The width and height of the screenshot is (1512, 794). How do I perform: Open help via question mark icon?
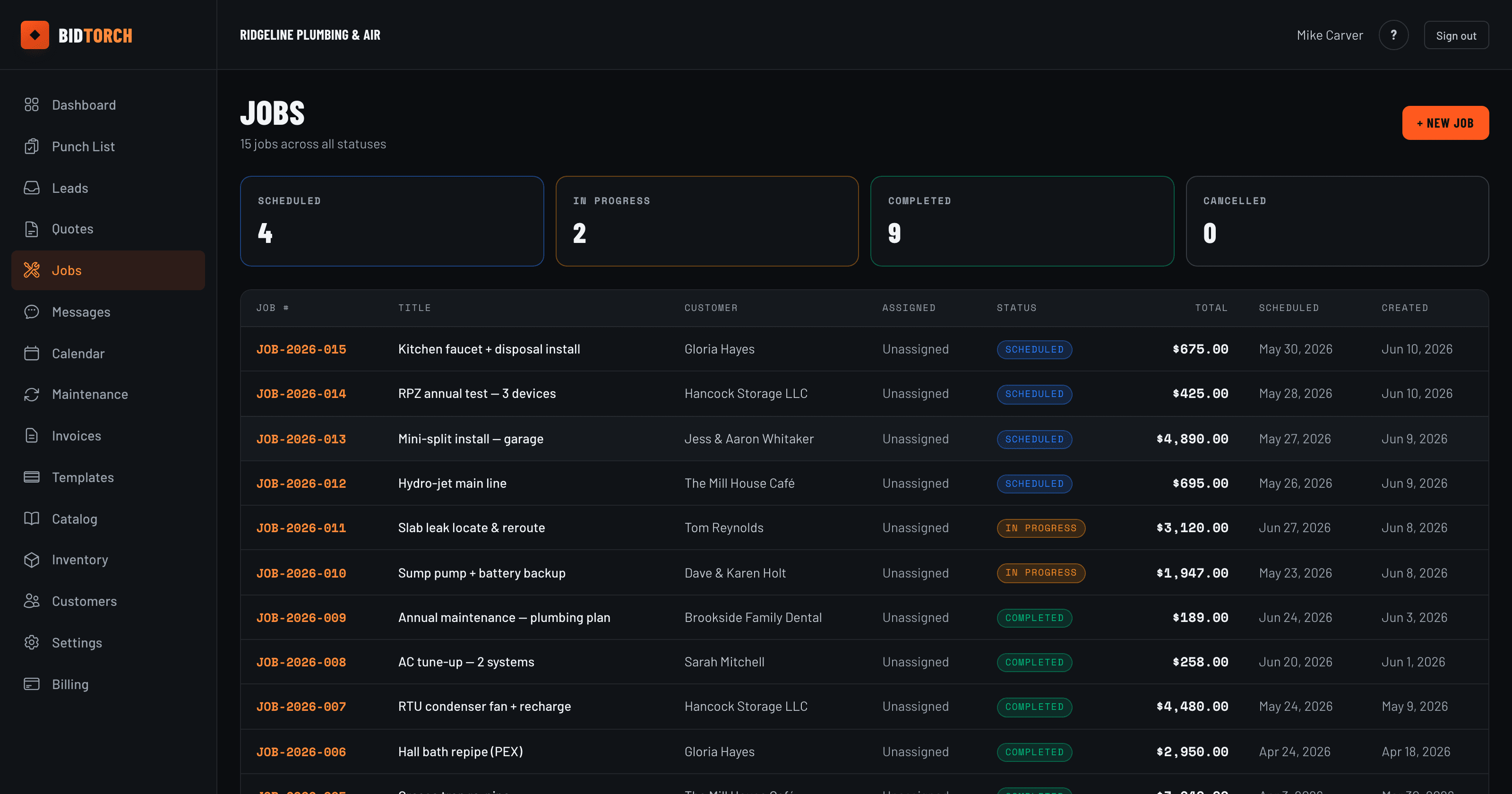(1393, 35)
